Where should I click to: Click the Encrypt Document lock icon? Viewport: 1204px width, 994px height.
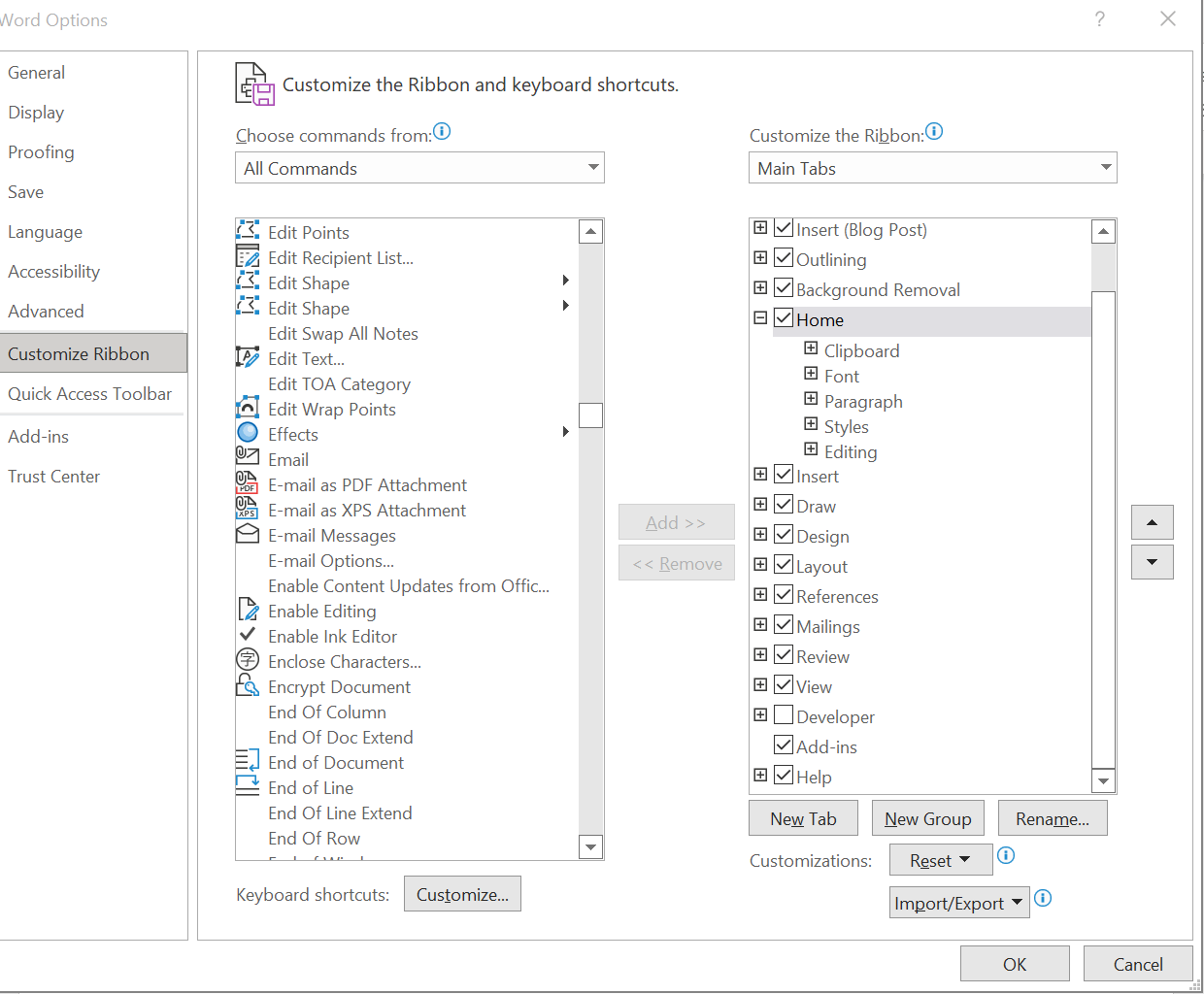(x=248, y=686)
